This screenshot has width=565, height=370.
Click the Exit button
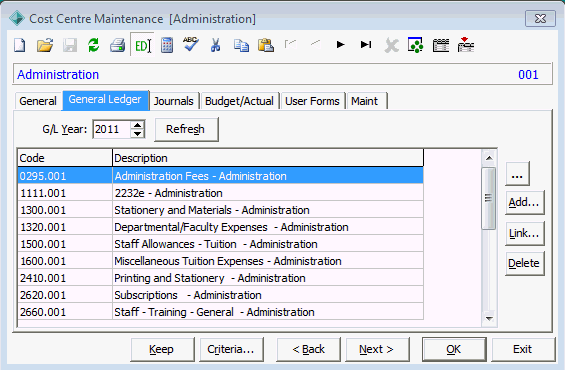(x=523, y=349)
